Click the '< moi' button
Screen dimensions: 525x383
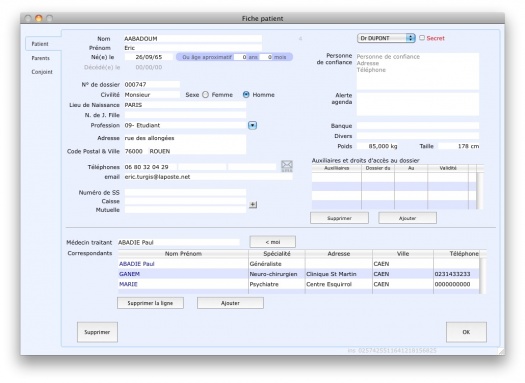point(273,242)
